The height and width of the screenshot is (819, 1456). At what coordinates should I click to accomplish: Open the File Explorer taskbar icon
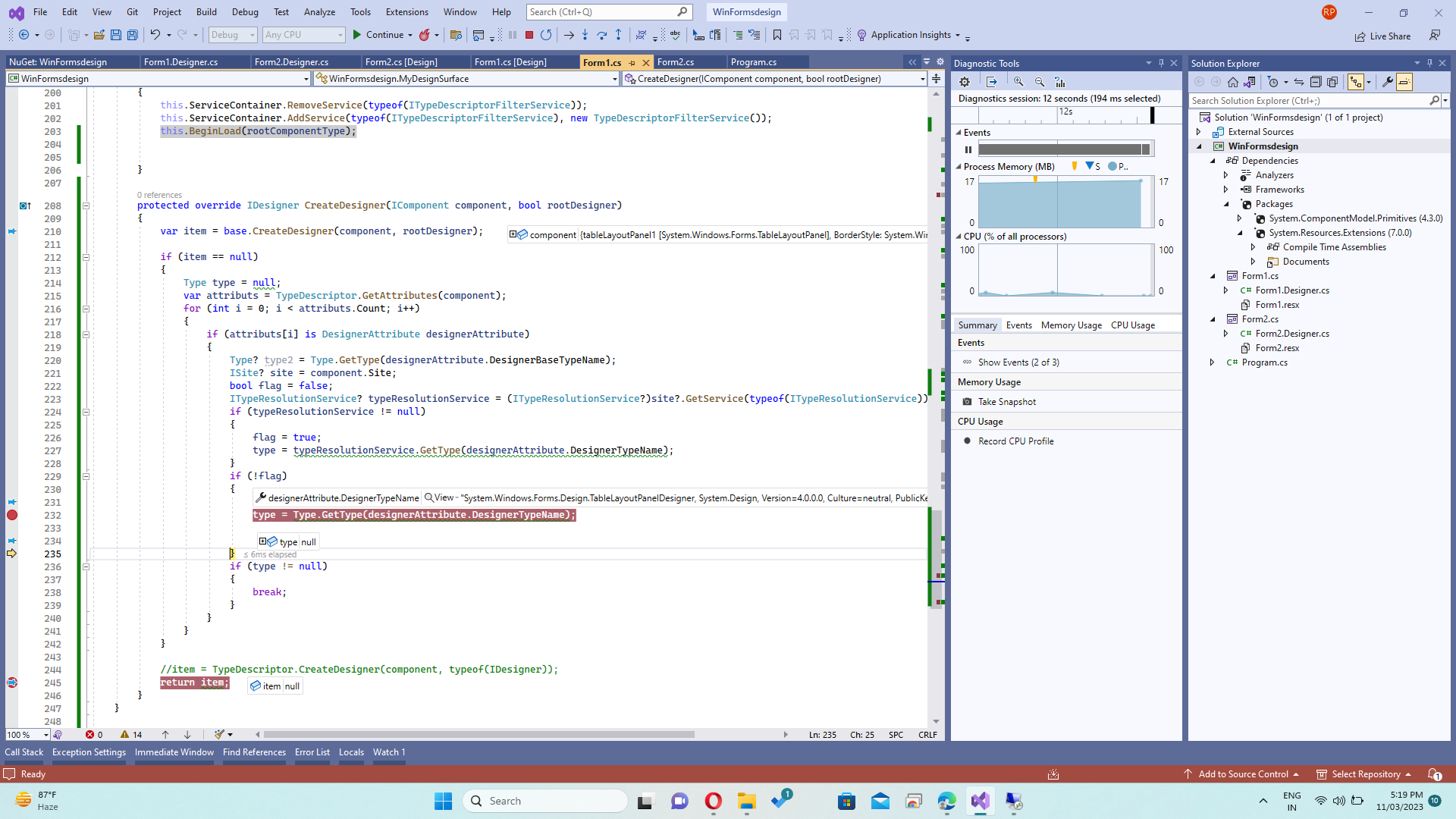pos(747,801)
